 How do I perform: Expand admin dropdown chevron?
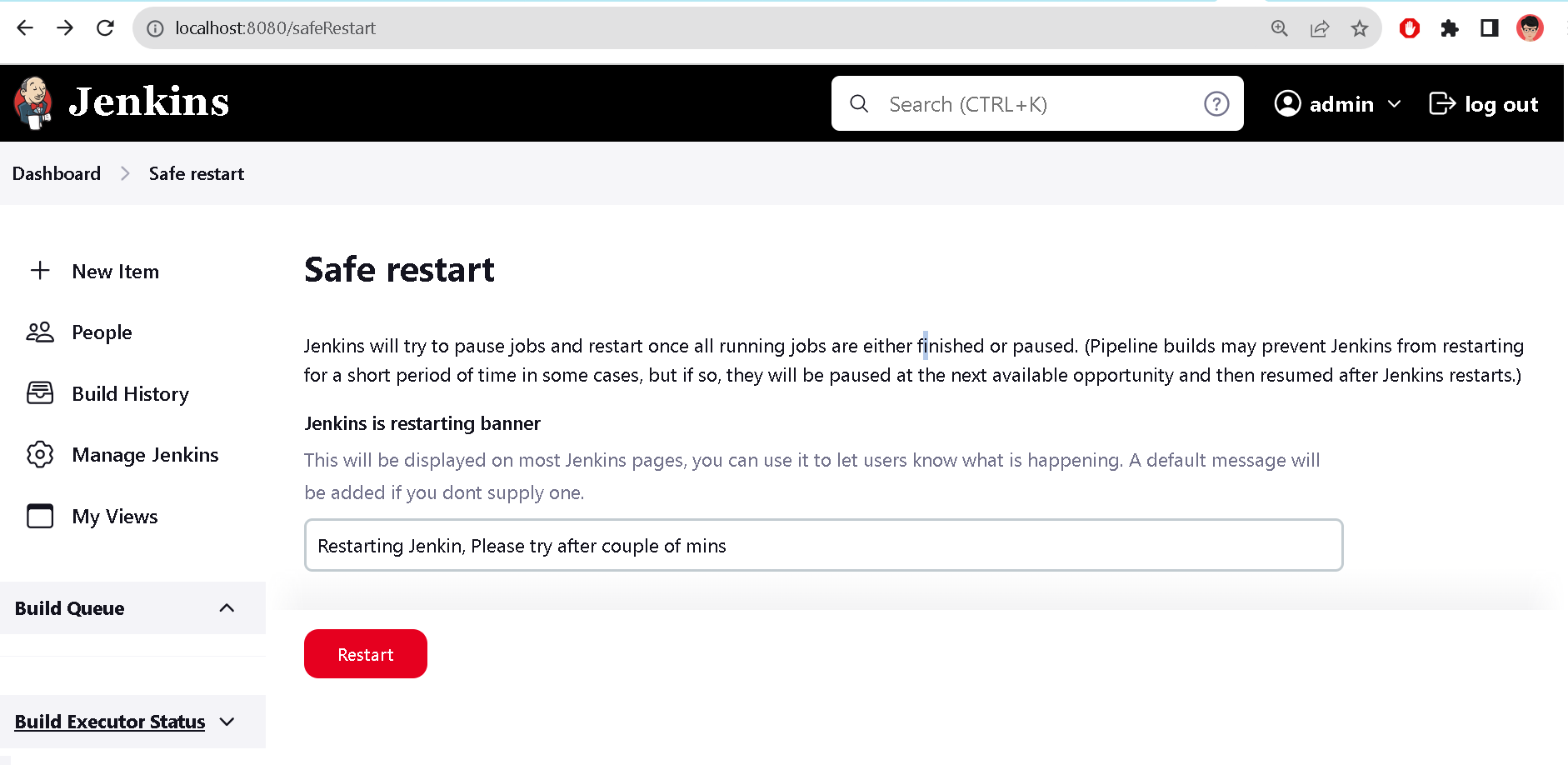pos(1395,104)
